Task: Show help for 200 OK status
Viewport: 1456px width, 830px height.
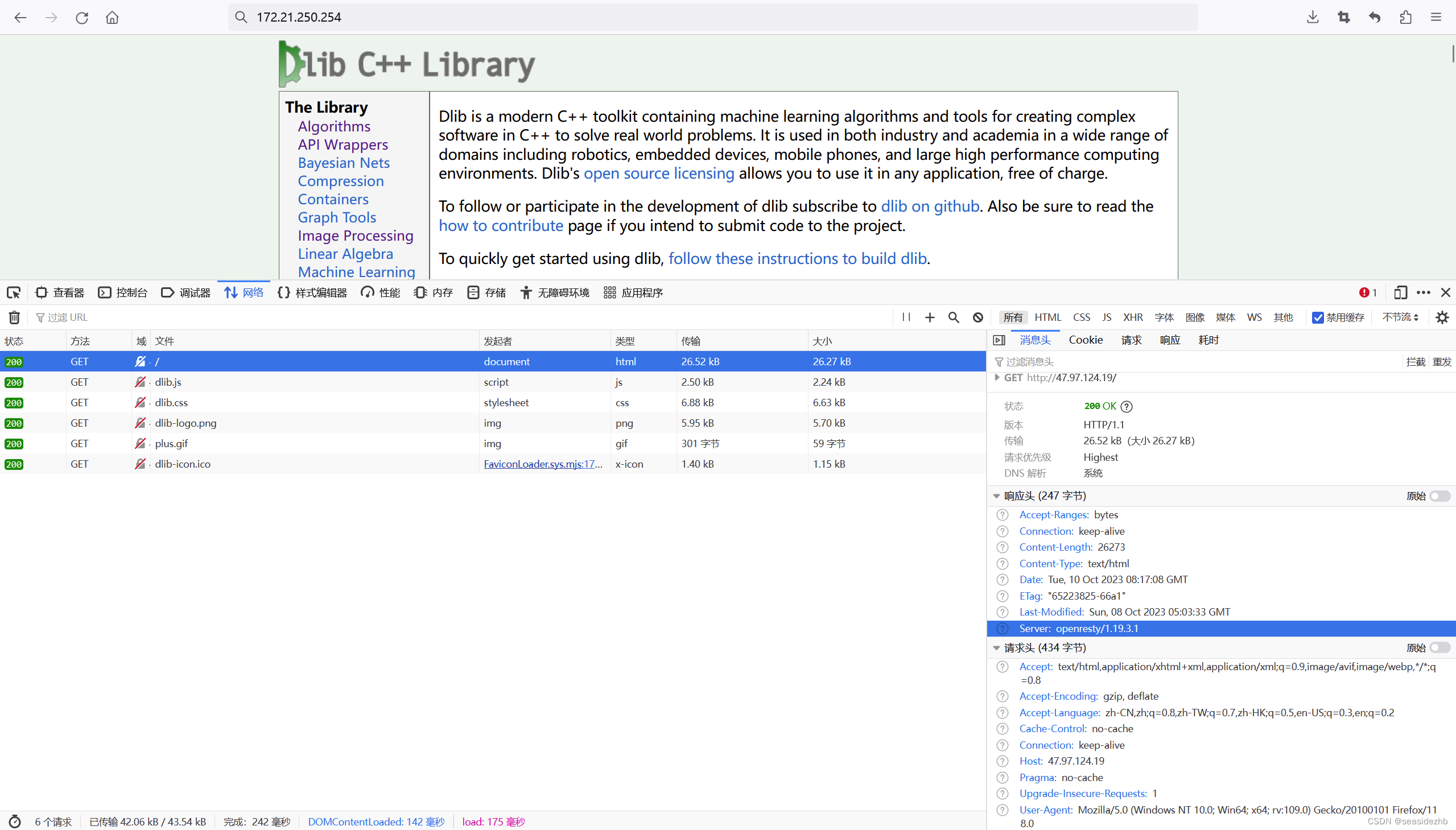Action: tap(1127, 406)
